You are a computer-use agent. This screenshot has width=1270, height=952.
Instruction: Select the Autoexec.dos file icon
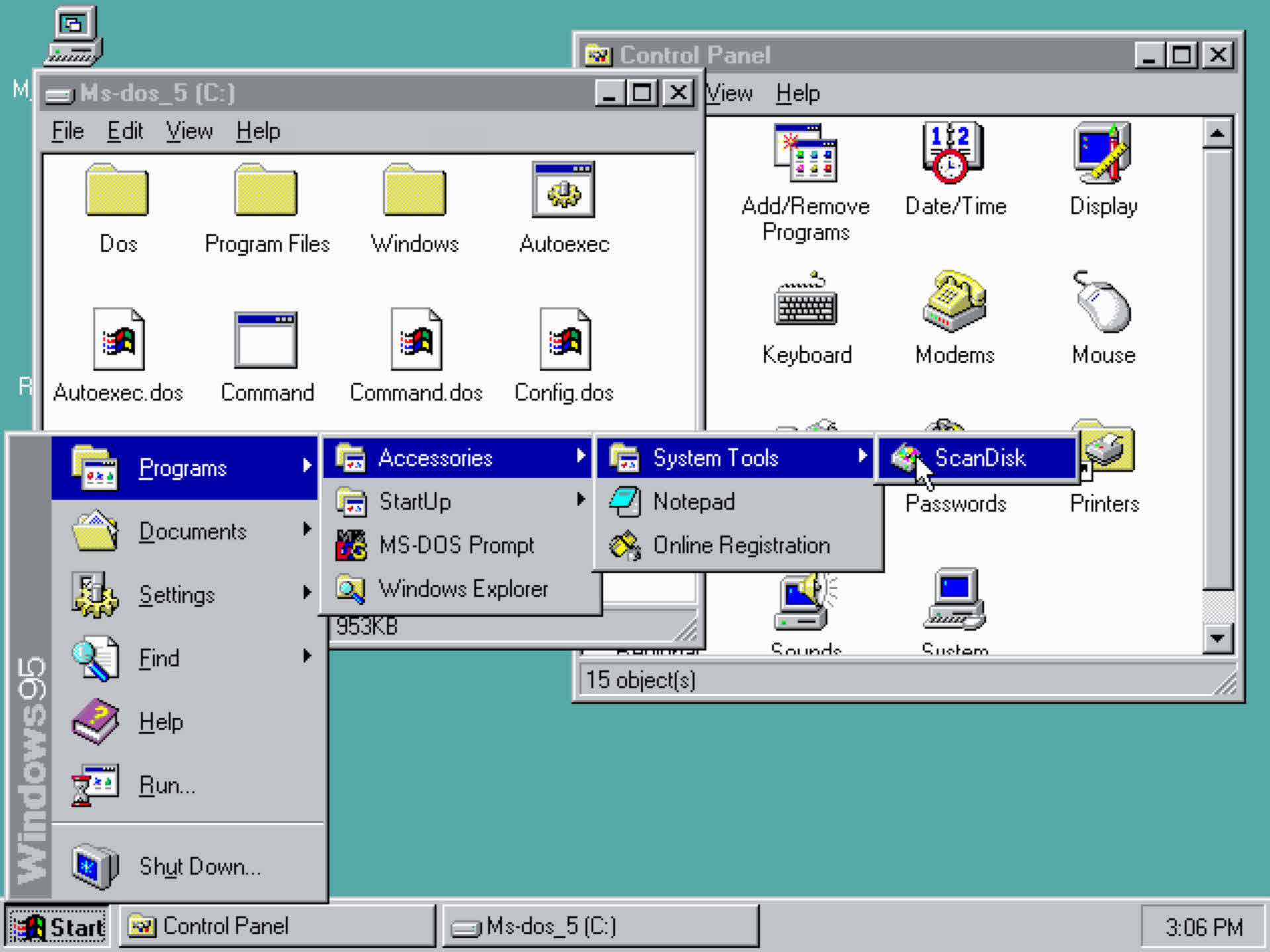click(118, 338)
